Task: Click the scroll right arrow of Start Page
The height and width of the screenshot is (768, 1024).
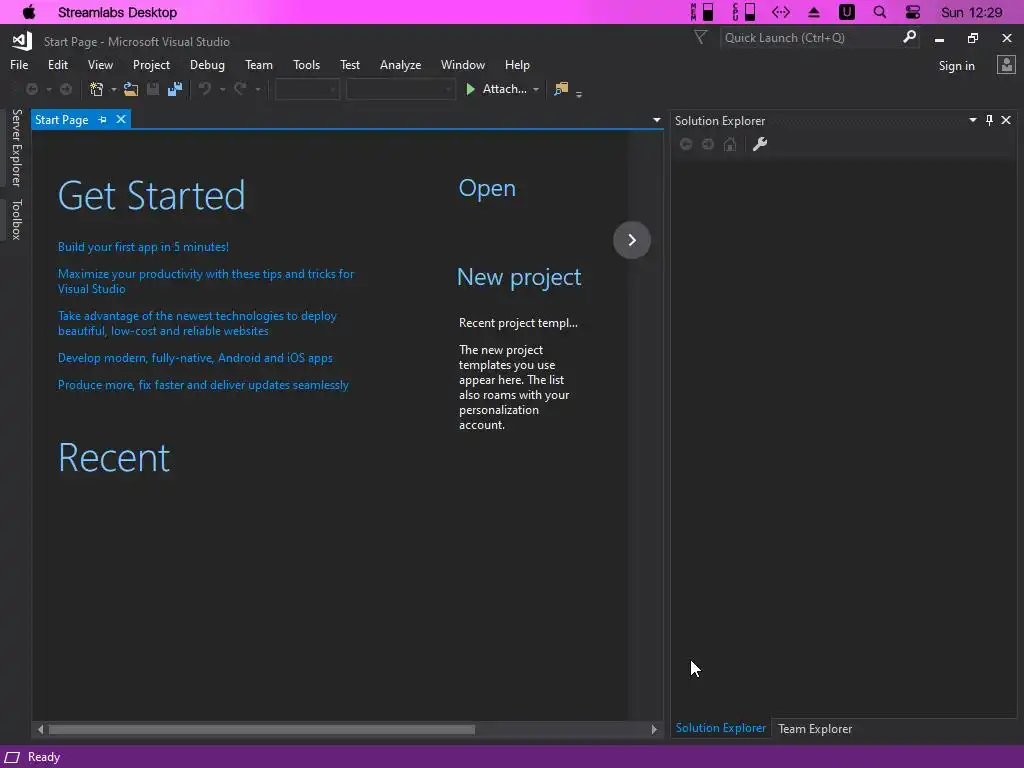Action: (x=654, y=729)
